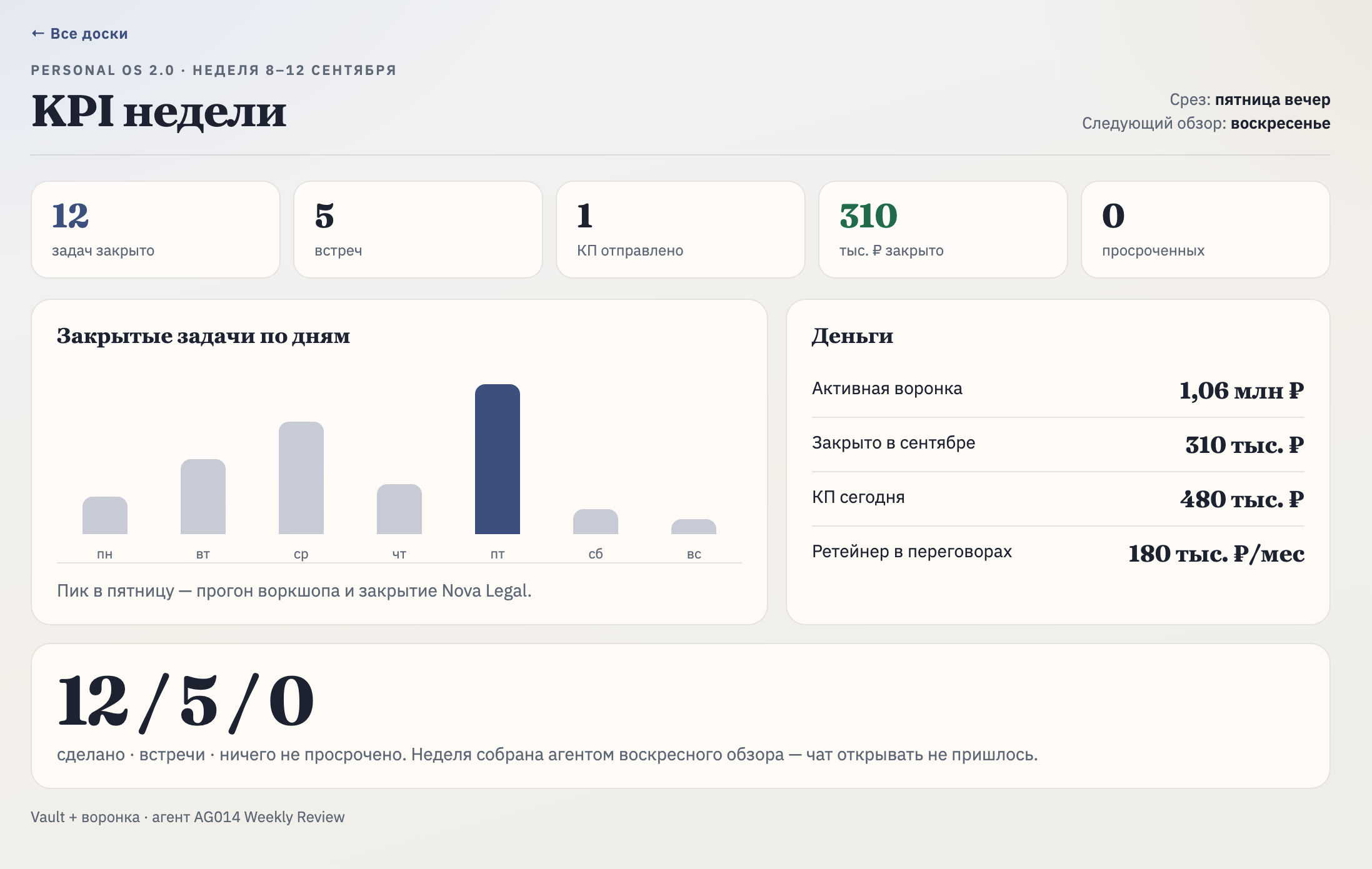
Task: Select the '1 КП отправлено' card
Action: [x=681, y=229]
